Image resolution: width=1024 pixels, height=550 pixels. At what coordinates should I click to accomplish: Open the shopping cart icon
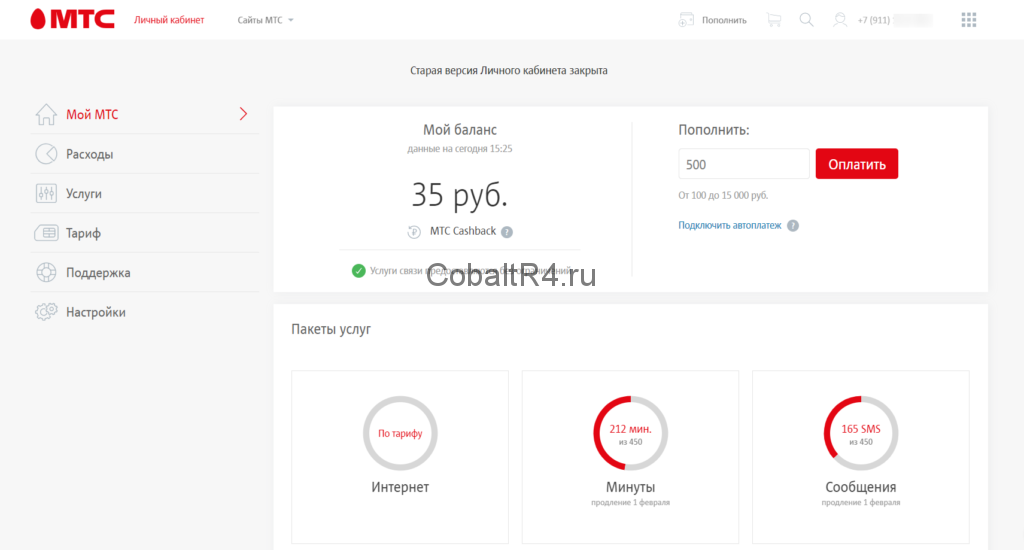tap(773, 20)
